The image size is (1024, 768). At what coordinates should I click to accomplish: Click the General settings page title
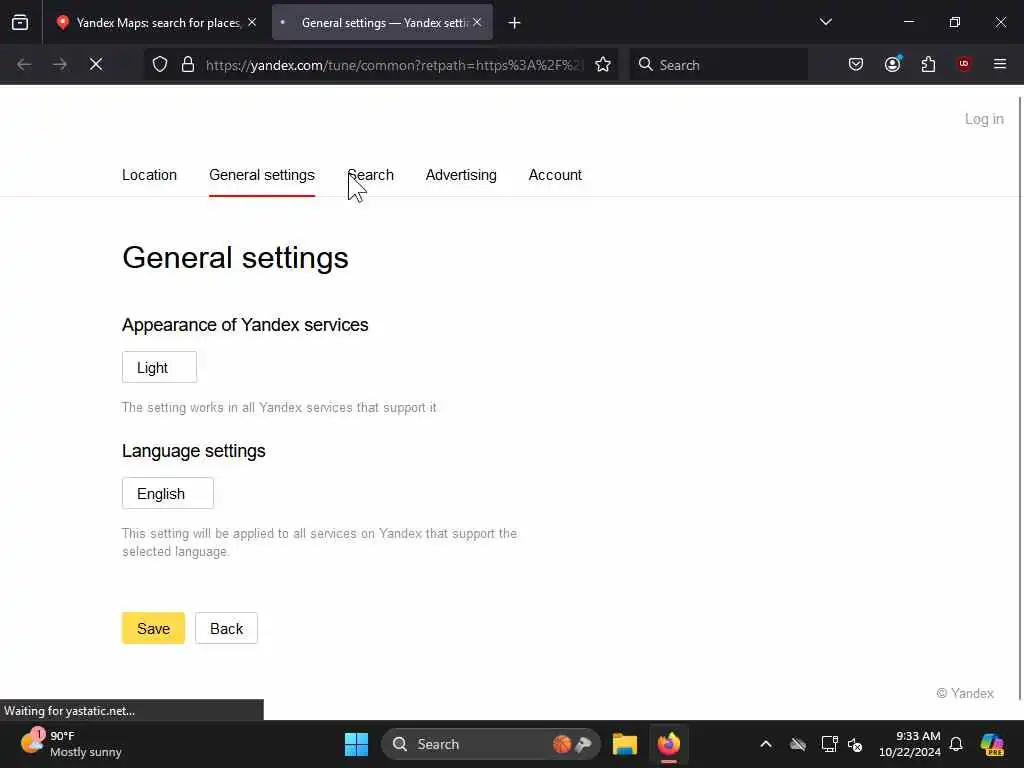(235, 257)
